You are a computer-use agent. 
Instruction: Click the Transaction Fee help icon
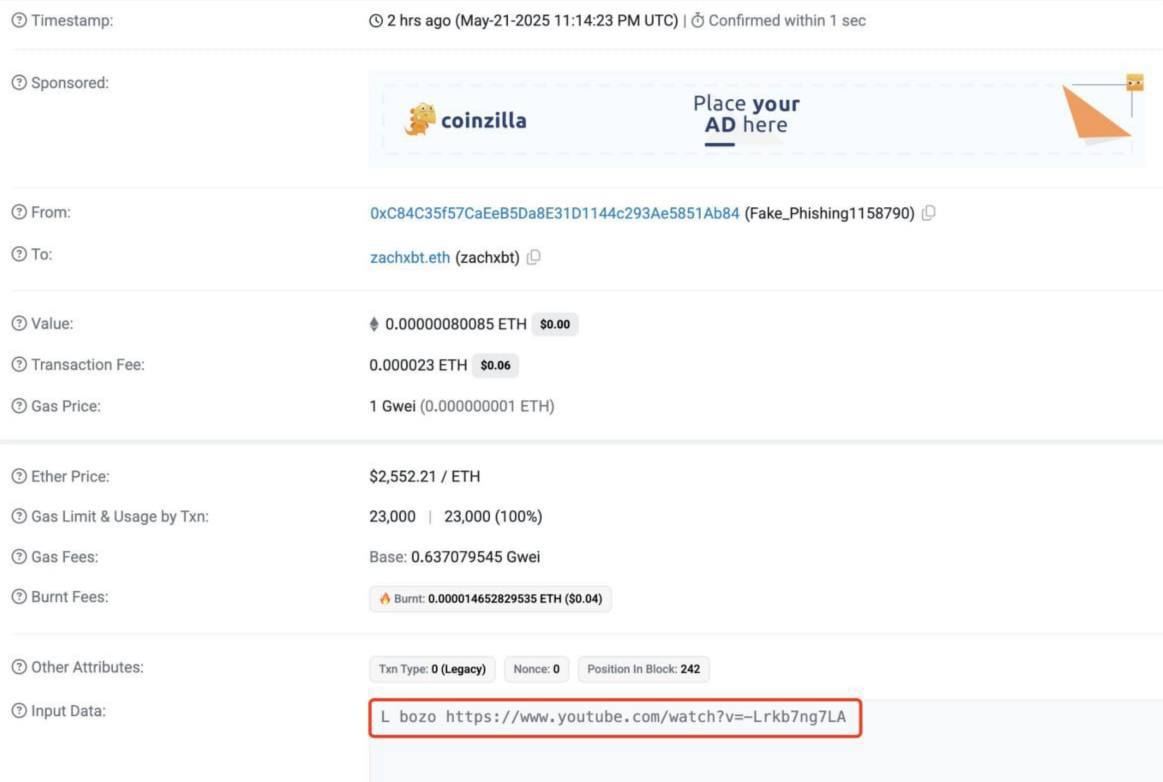point(19,365)
